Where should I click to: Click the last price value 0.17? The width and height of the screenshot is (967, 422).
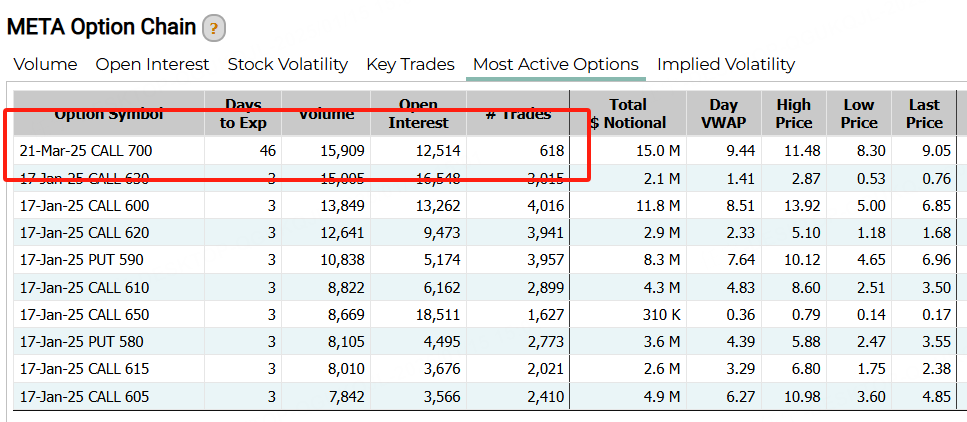point(935,315)
